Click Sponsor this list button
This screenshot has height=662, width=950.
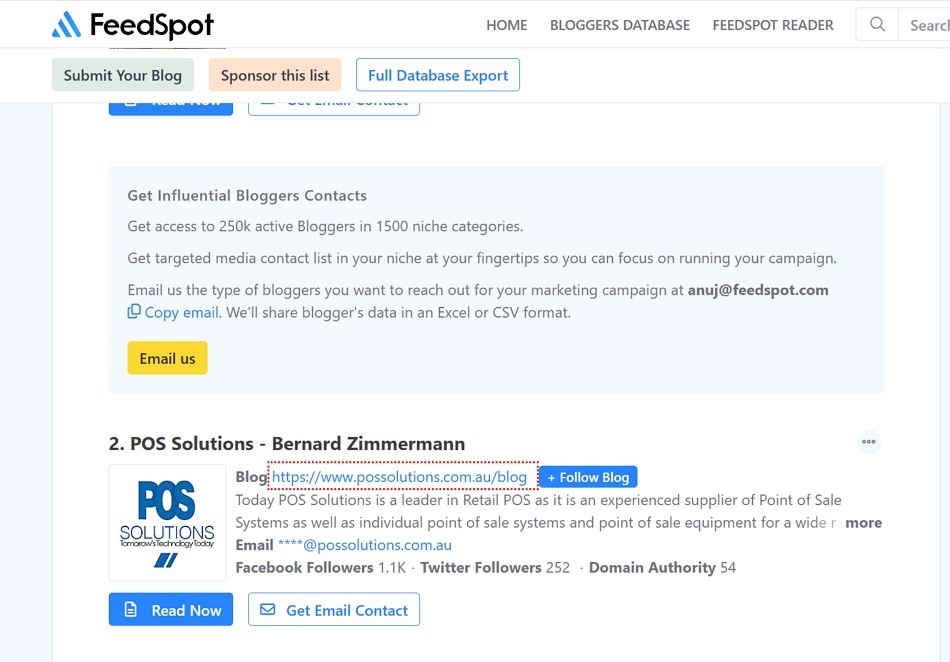tap(275, 75)
